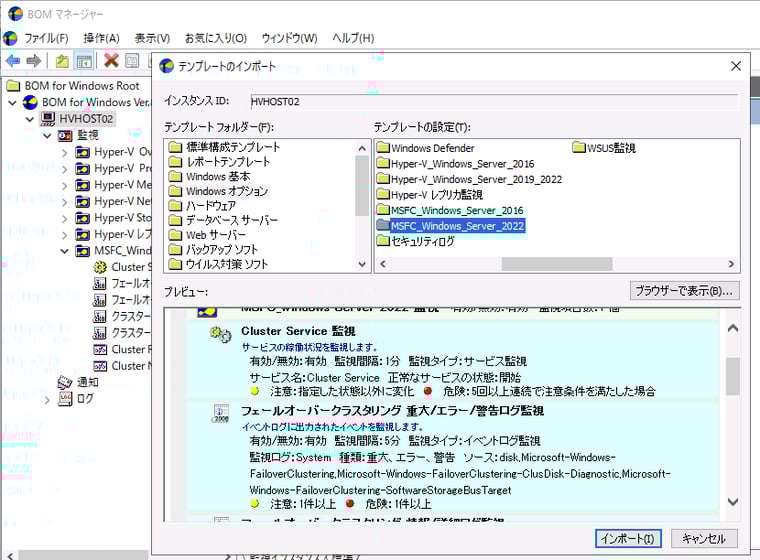Open the ヘルプ(H) menu
The height and width of the screenshot is (560, 760).
[353, 38]
